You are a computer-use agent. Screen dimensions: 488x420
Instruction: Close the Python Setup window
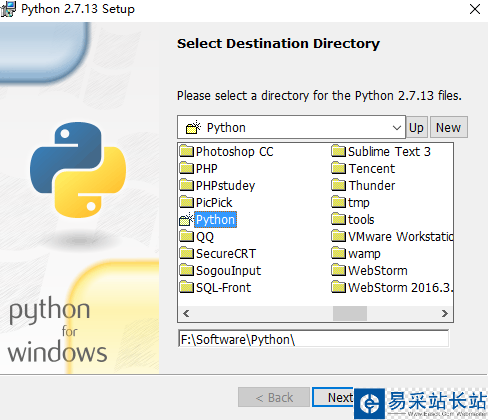475,9
